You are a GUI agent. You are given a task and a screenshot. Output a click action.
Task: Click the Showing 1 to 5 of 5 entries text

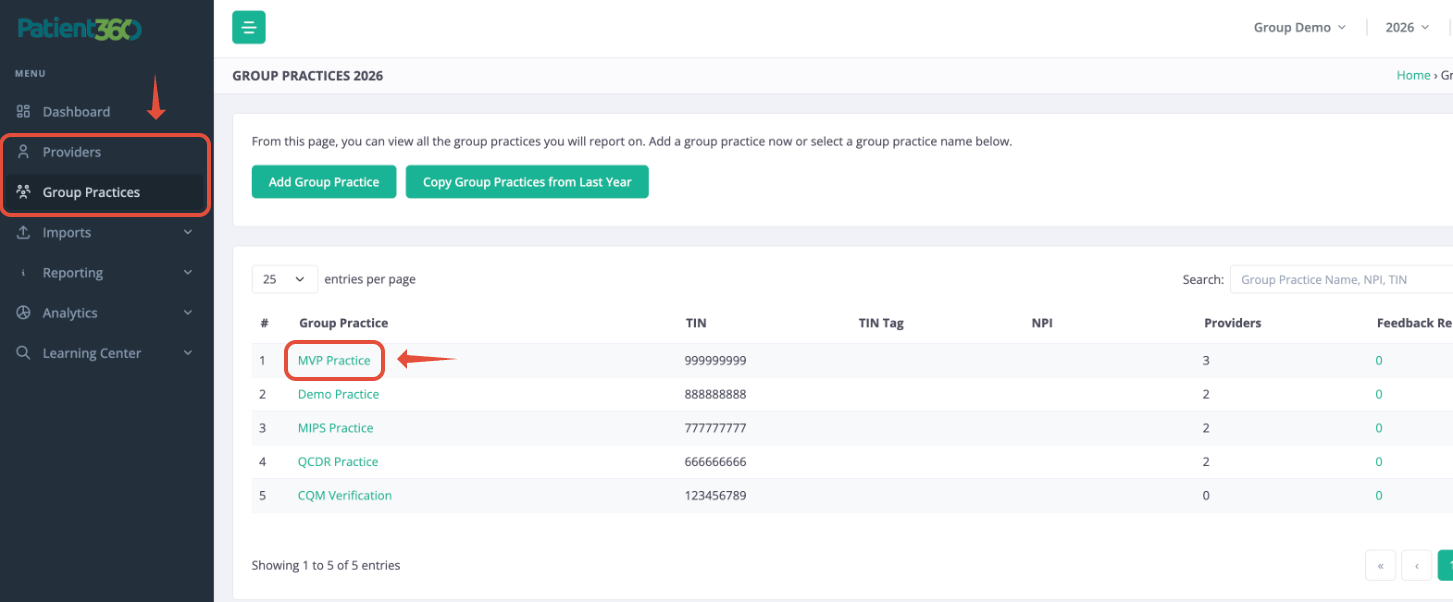click(326, 565)
